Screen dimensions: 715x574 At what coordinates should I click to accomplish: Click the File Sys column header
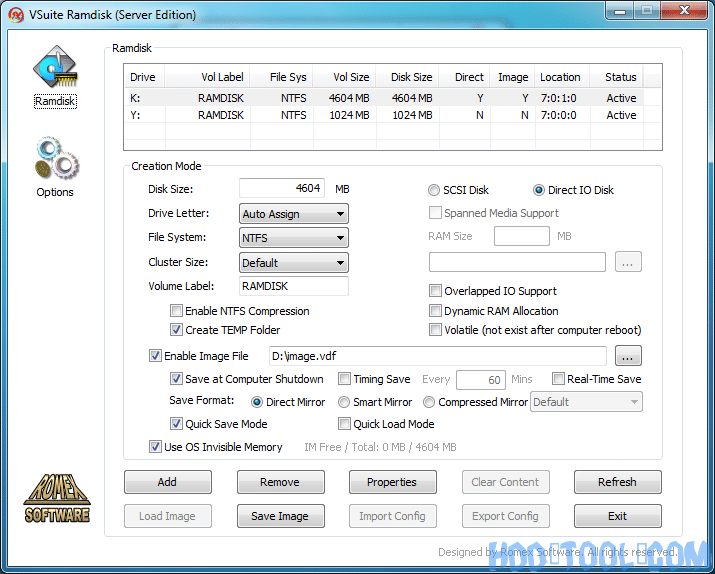[x=281, y=77]
